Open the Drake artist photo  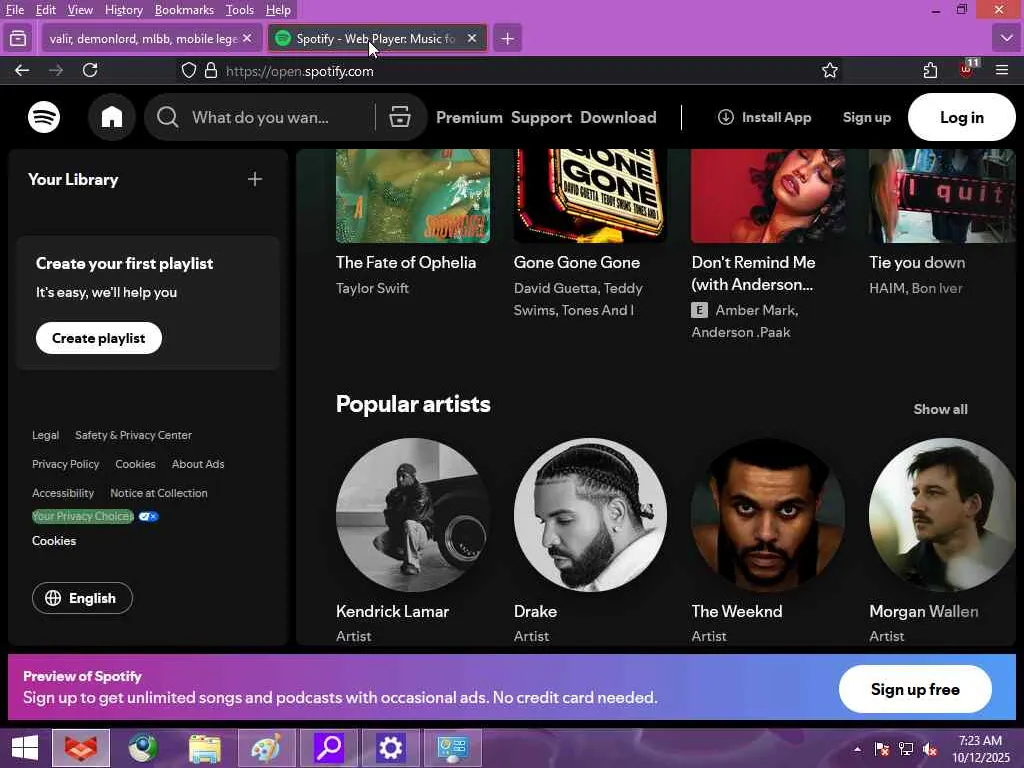point(590,515)
